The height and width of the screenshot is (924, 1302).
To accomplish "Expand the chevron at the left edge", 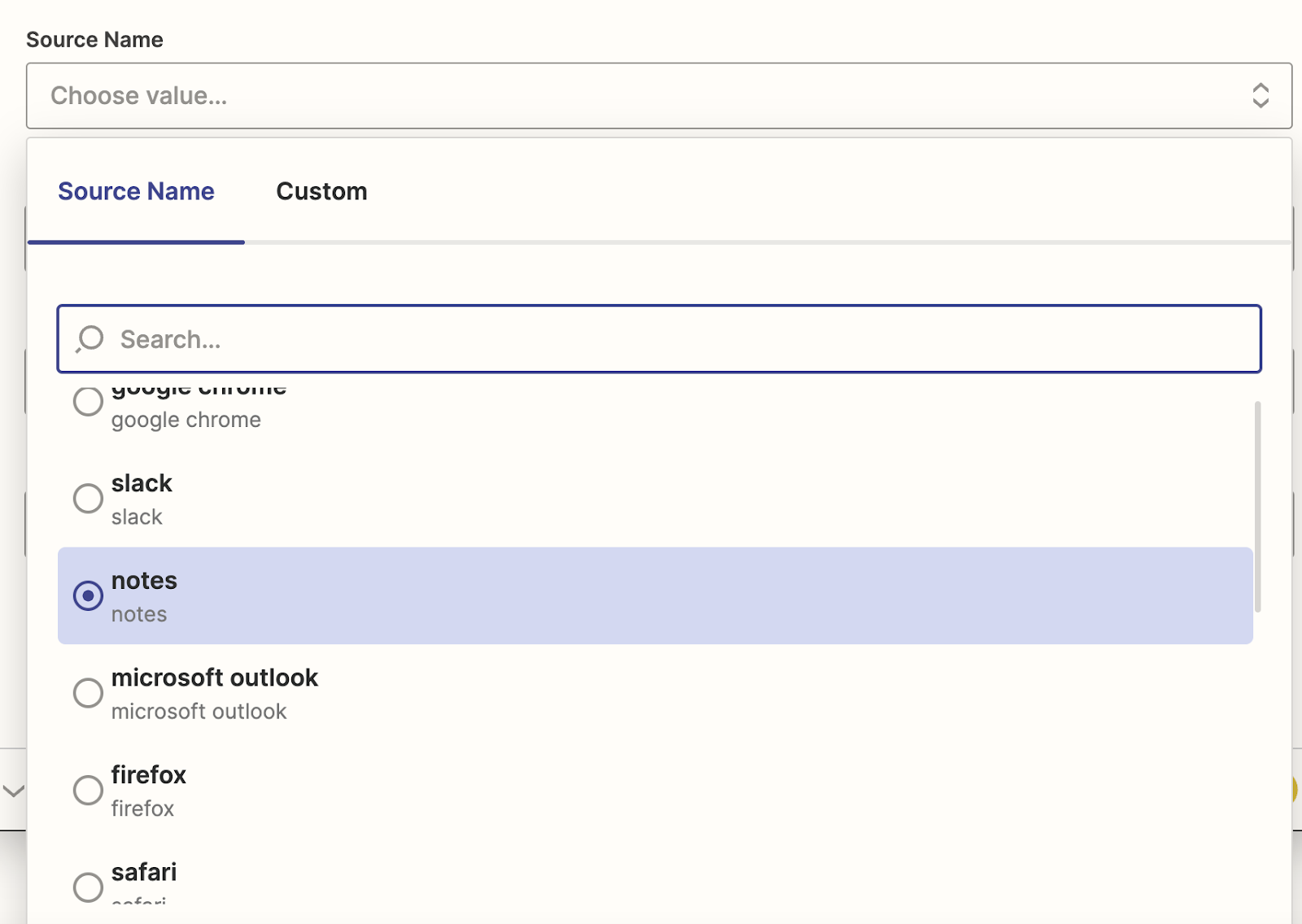I will [x=13, y=791].
